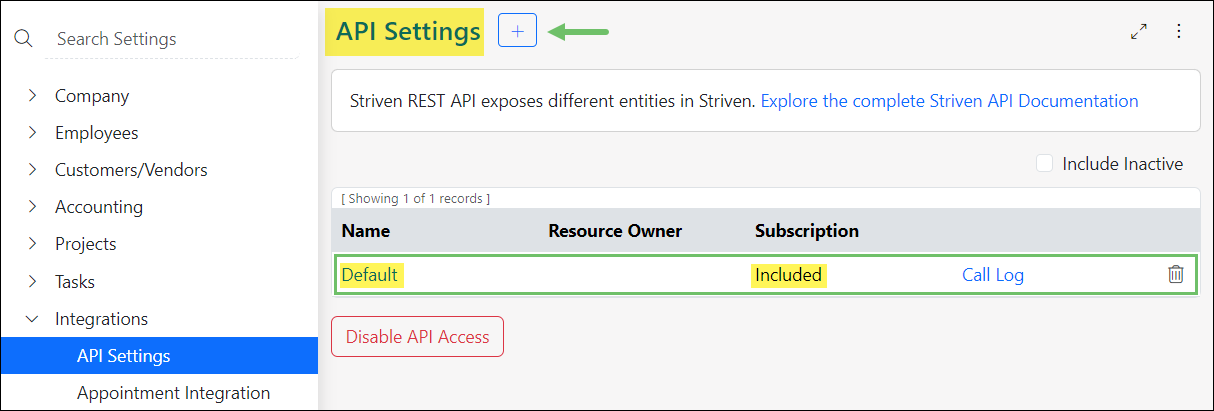This screenshot has height=411, width=1214.
Task: Click the search magnifier icon
Action: pyautogui.click(x=23, y=39)
